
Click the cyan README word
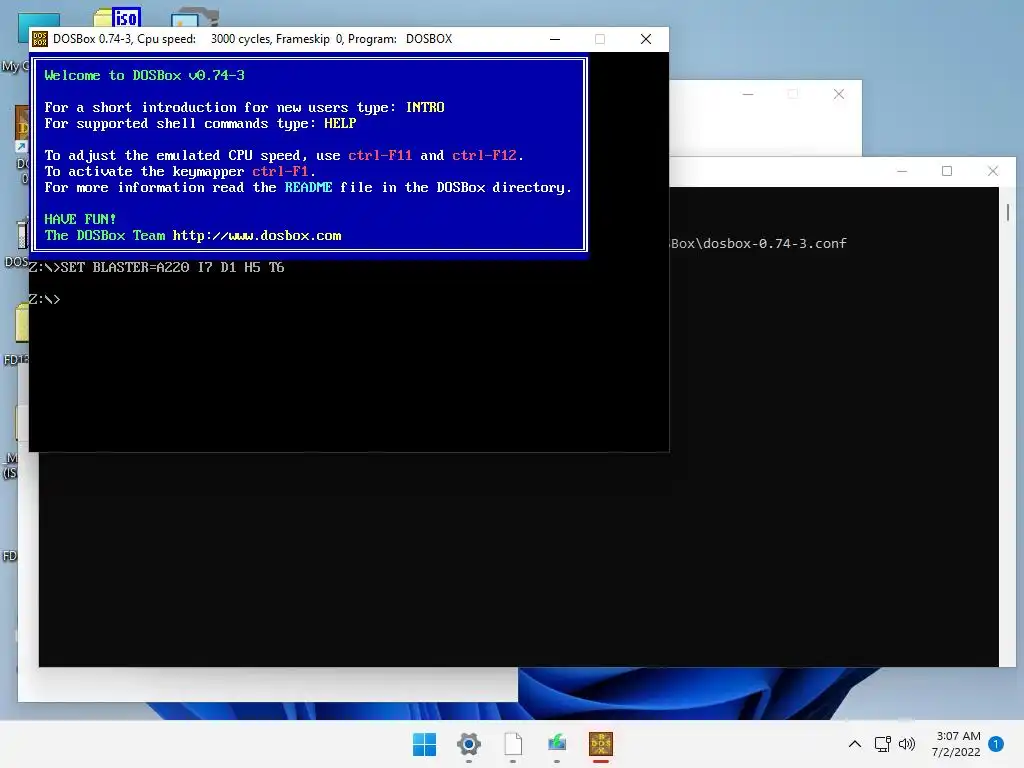(x=308, y=187)
